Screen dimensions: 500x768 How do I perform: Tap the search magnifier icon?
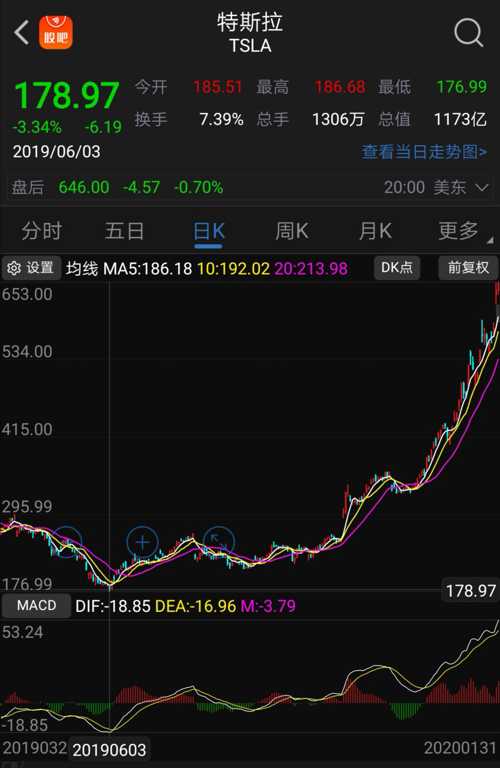(x=469, y=33)
